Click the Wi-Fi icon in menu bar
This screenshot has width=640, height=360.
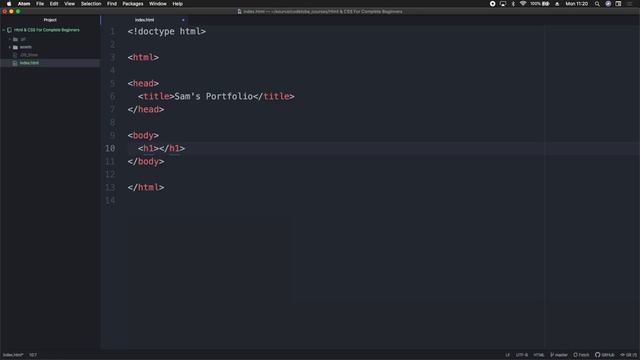[523, 4]
